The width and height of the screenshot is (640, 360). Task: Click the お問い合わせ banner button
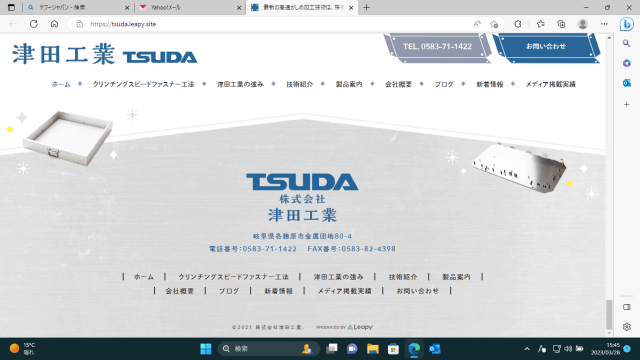546,47
